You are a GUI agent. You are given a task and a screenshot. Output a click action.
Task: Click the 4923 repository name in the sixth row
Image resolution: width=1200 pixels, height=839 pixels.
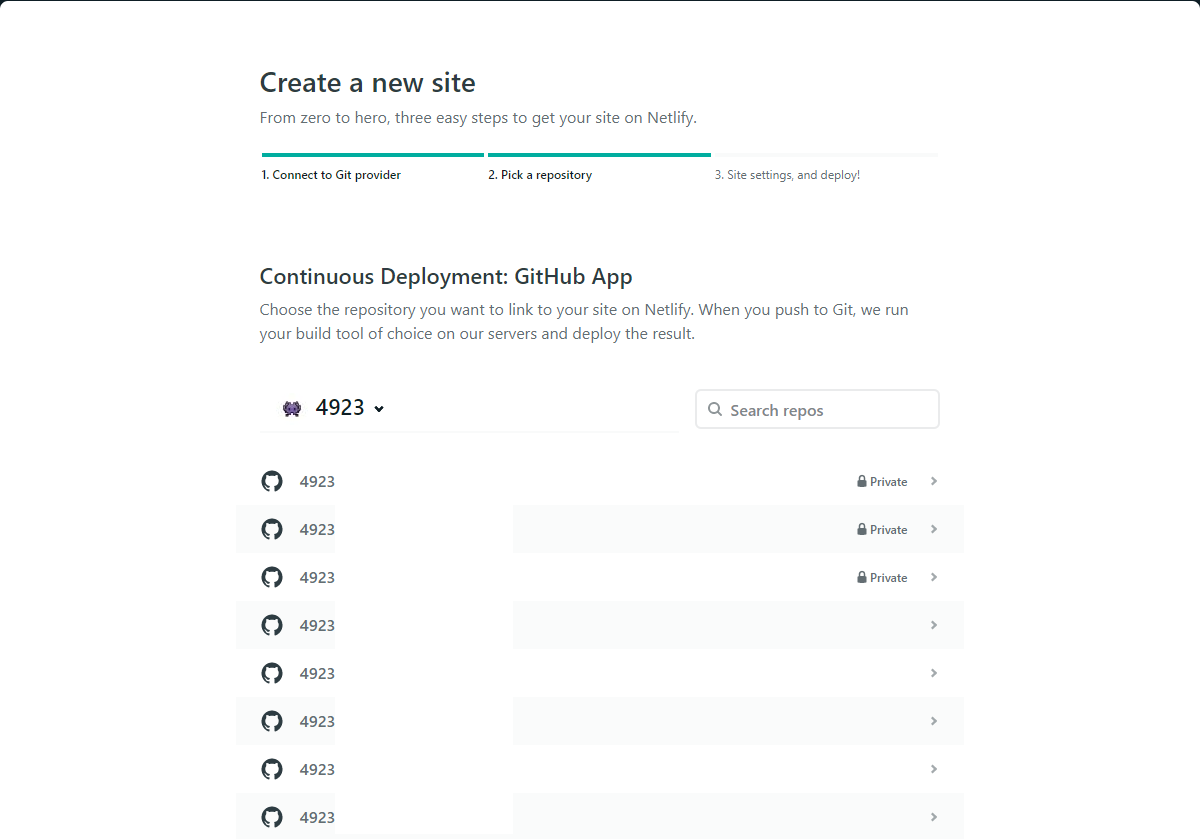(317, 721)
